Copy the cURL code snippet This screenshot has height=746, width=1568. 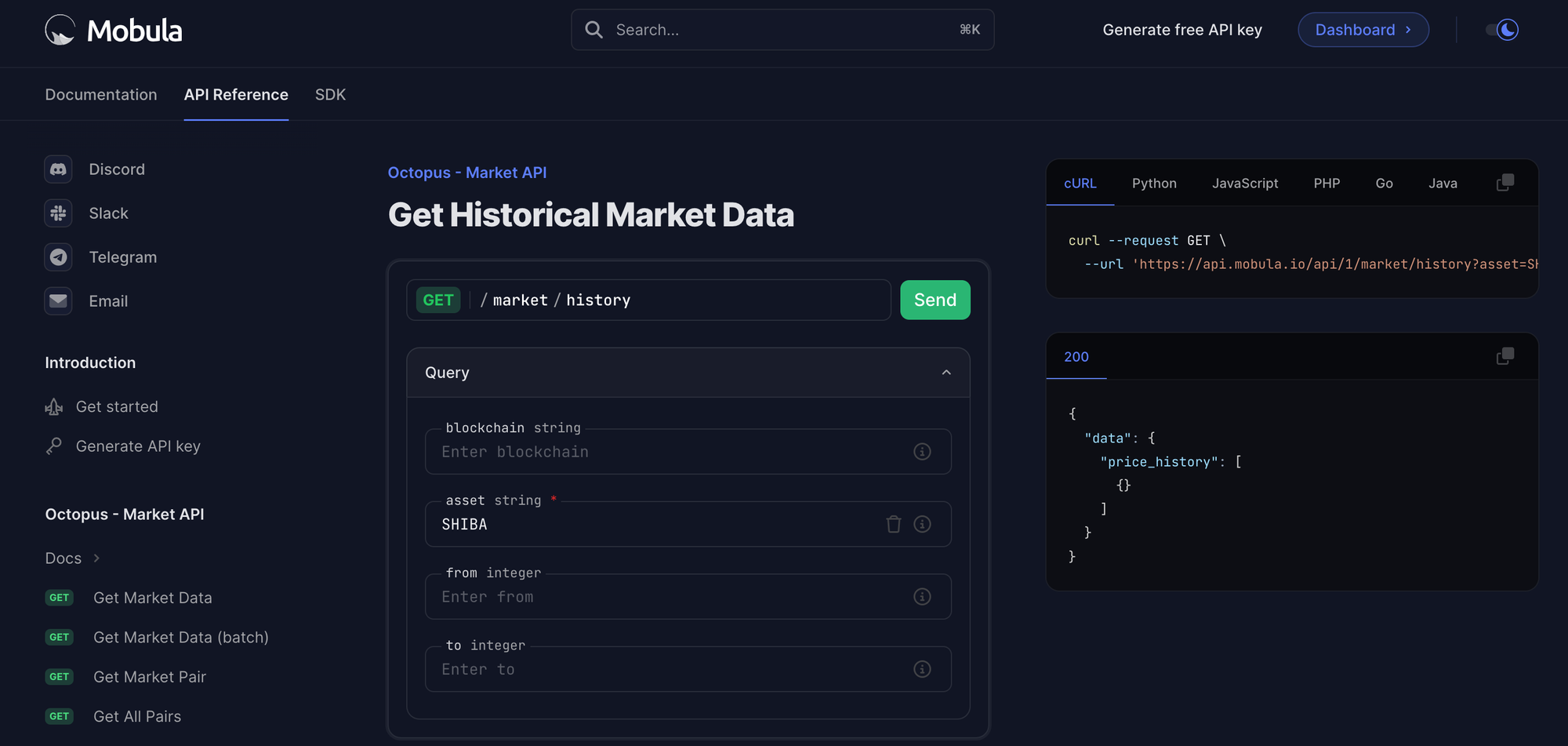coord(1505,183)
